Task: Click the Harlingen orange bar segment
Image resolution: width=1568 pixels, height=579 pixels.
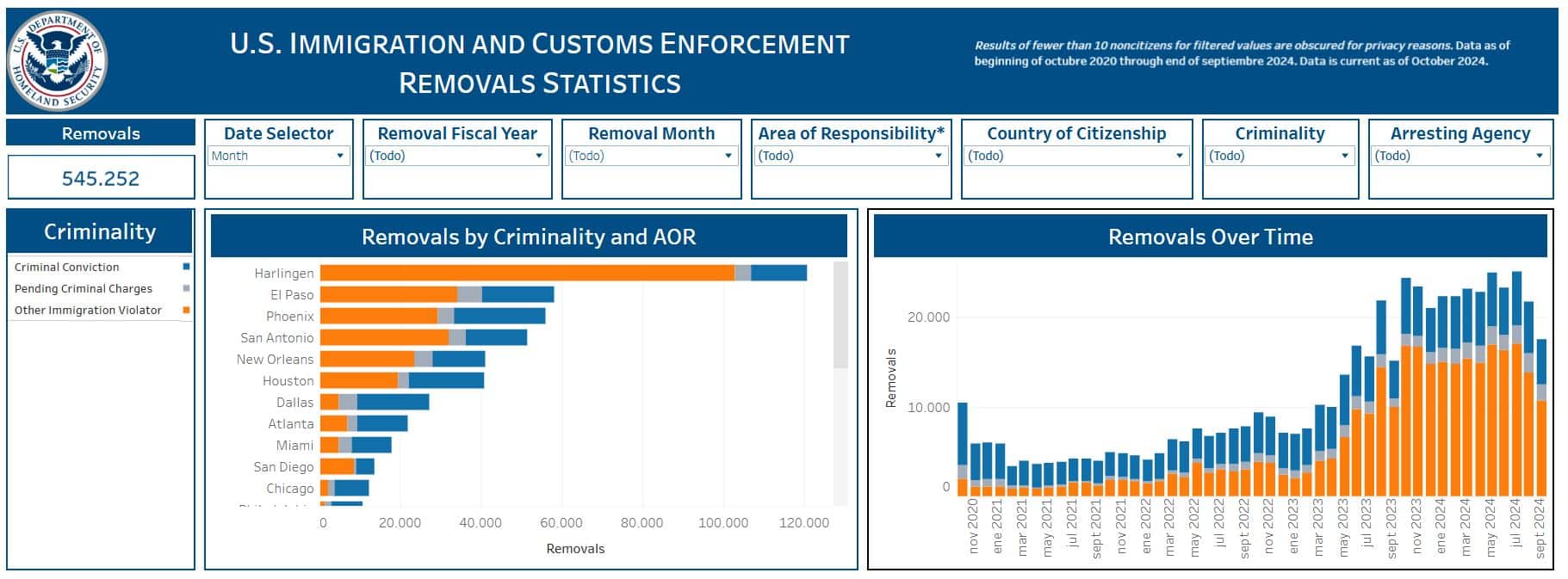Action: click(x=525, y=273)
